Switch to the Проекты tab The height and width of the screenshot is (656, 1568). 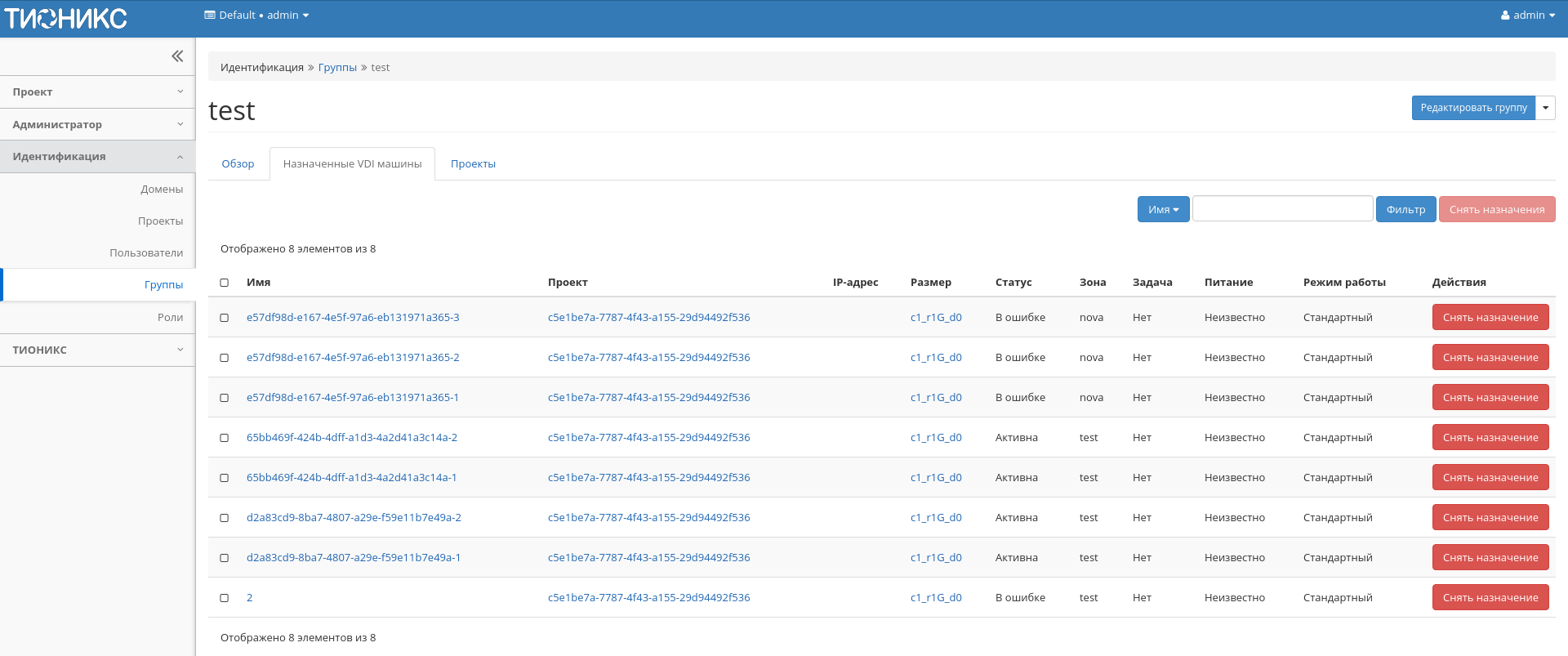pos(473,164)
